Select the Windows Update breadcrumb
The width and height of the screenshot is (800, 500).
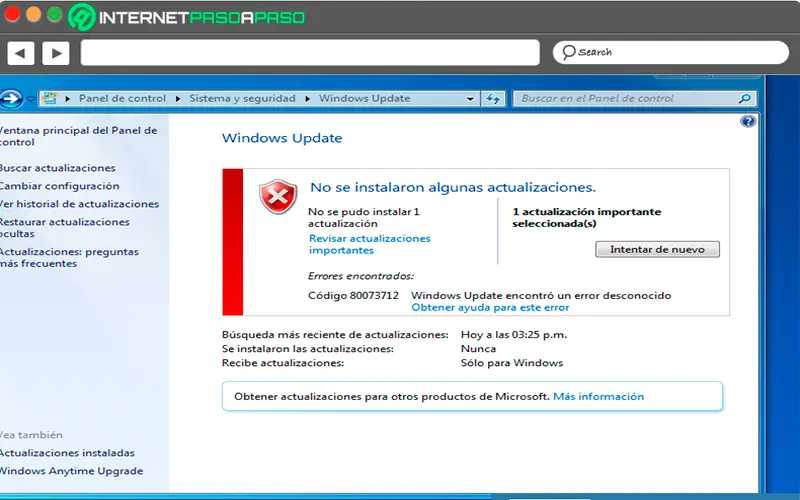click(x=364, y=98)
